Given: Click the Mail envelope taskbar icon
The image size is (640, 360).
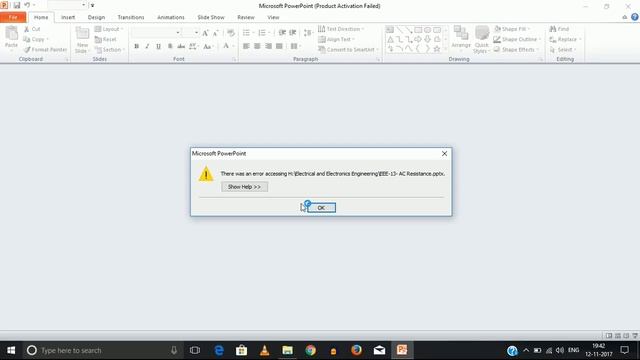Looking at the screenshot, I should [379, 350].
